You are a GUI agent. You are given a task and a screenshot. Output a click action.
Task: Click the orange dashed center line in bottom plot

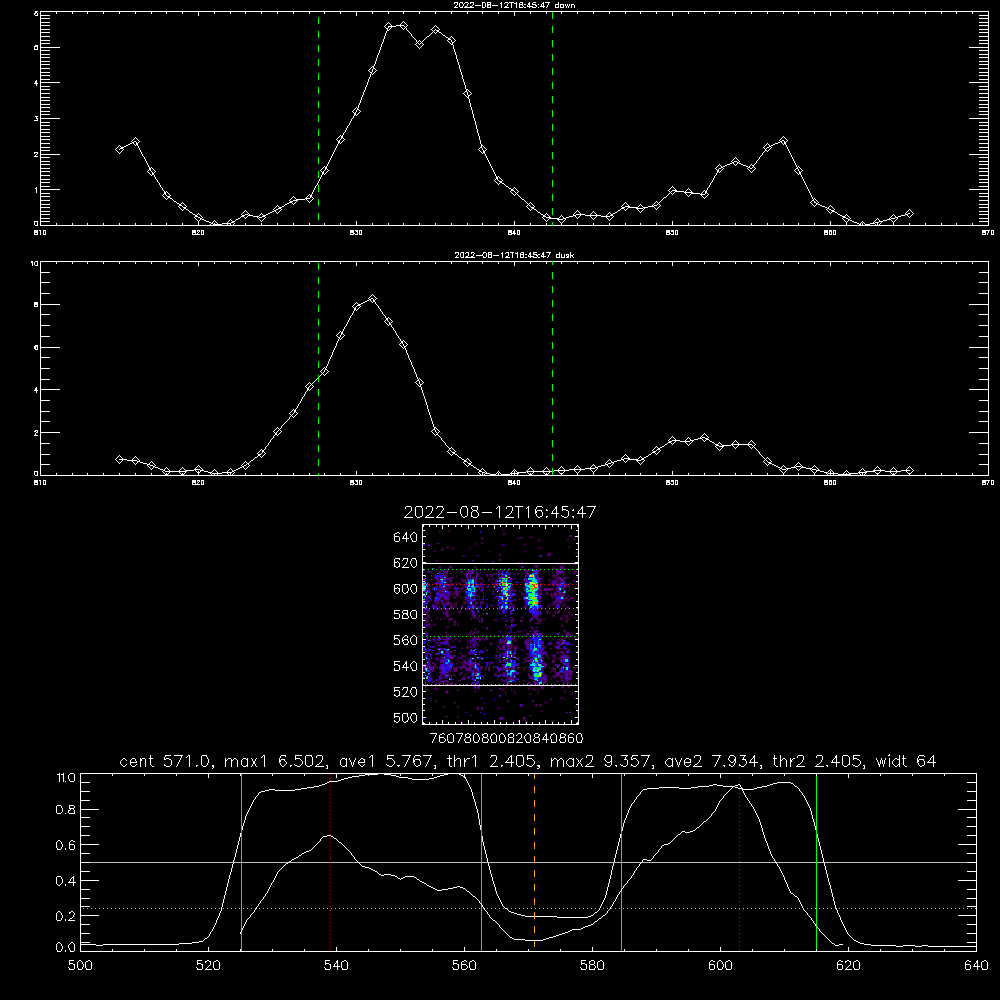[x=534, y=861]
